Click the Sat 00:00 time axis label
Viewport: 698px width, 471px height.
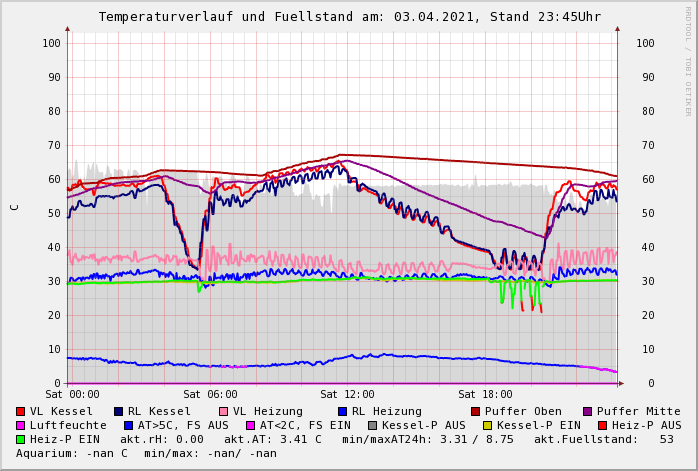(x=72, y=395)
